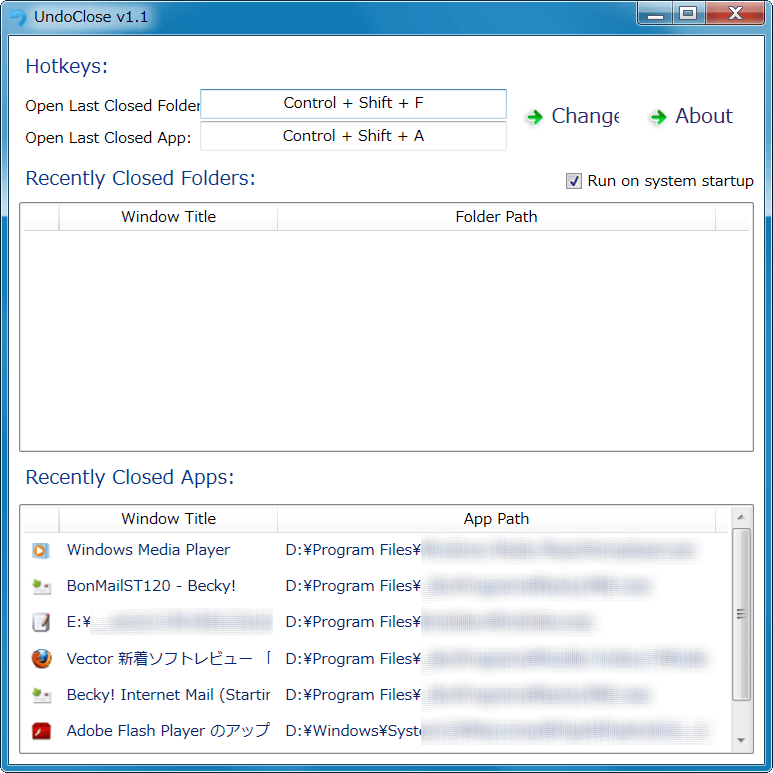Click the App Path column header
Viewport: 773px width, 773px height.
pyautogui.click(x=496, y=519)
